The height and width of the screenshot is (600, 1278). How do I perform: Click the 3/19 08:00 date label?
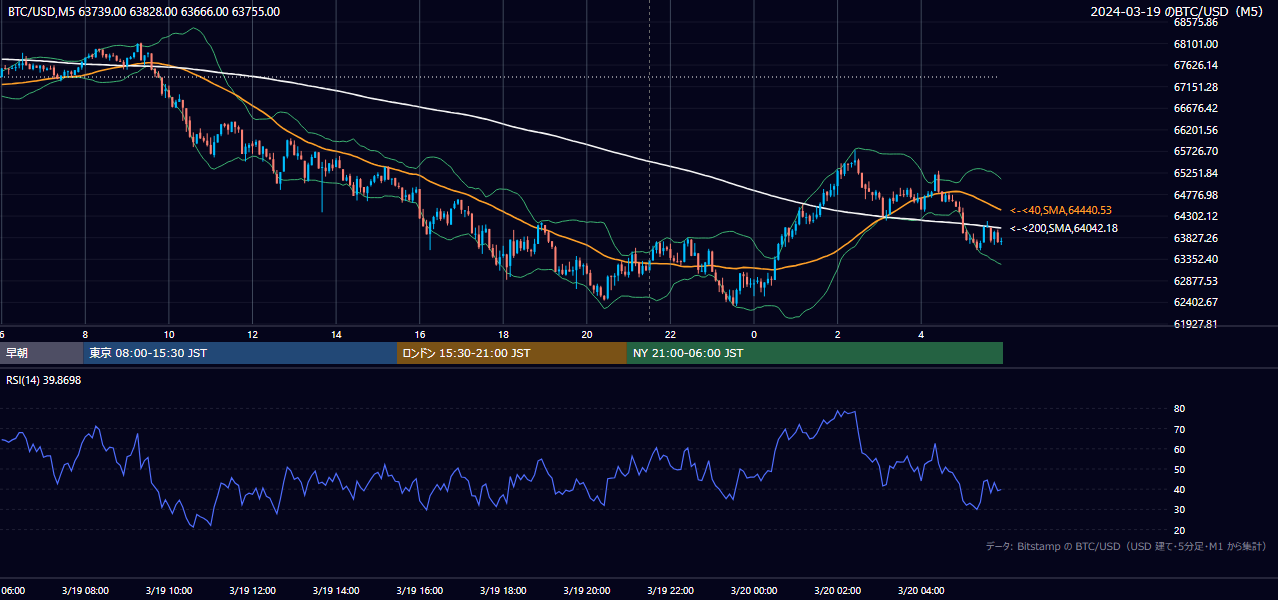pos(85,590)
